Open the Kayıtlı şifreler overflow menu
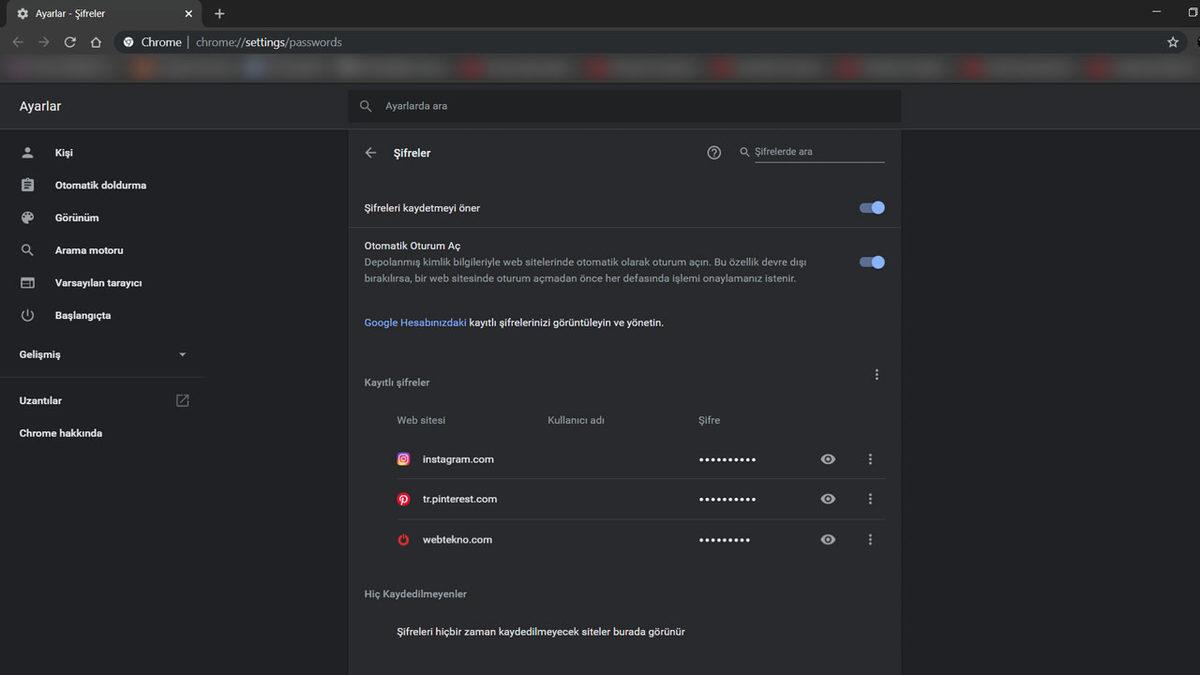This screenshot has height=675, width=1200. 877,374
